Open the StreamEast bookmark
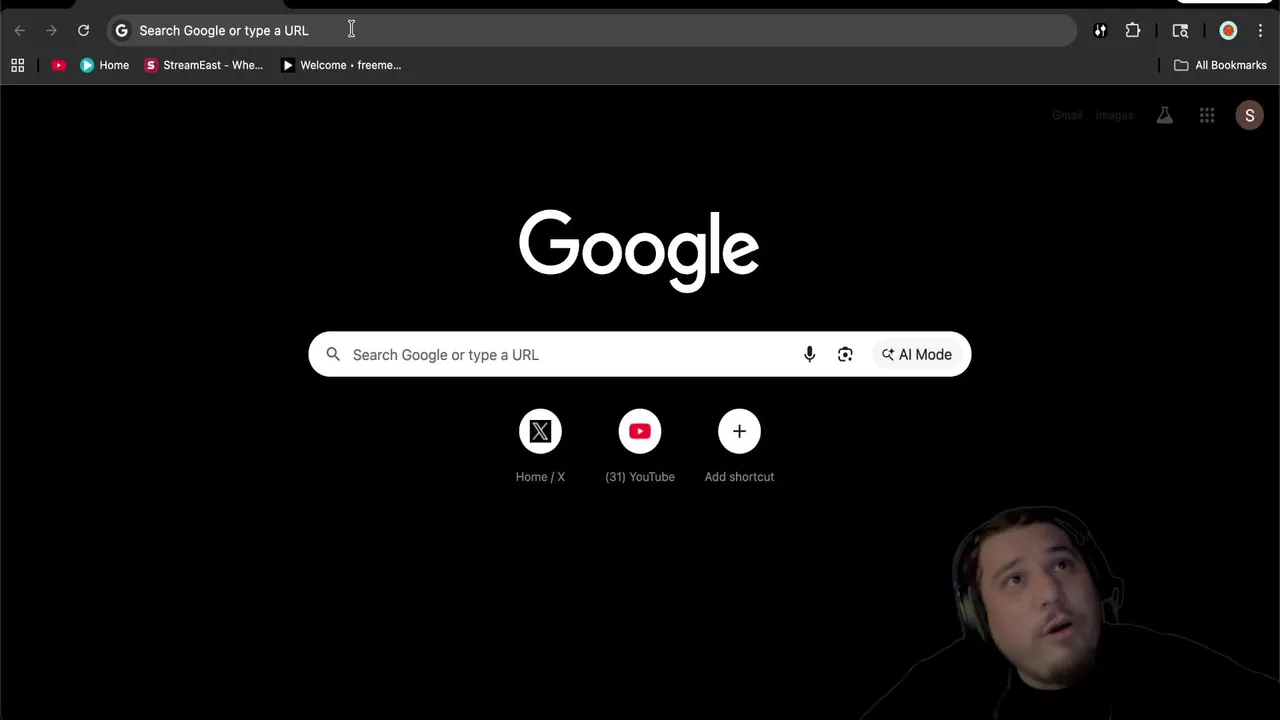This screenshot has height=720, width=1280. point(204,65)
